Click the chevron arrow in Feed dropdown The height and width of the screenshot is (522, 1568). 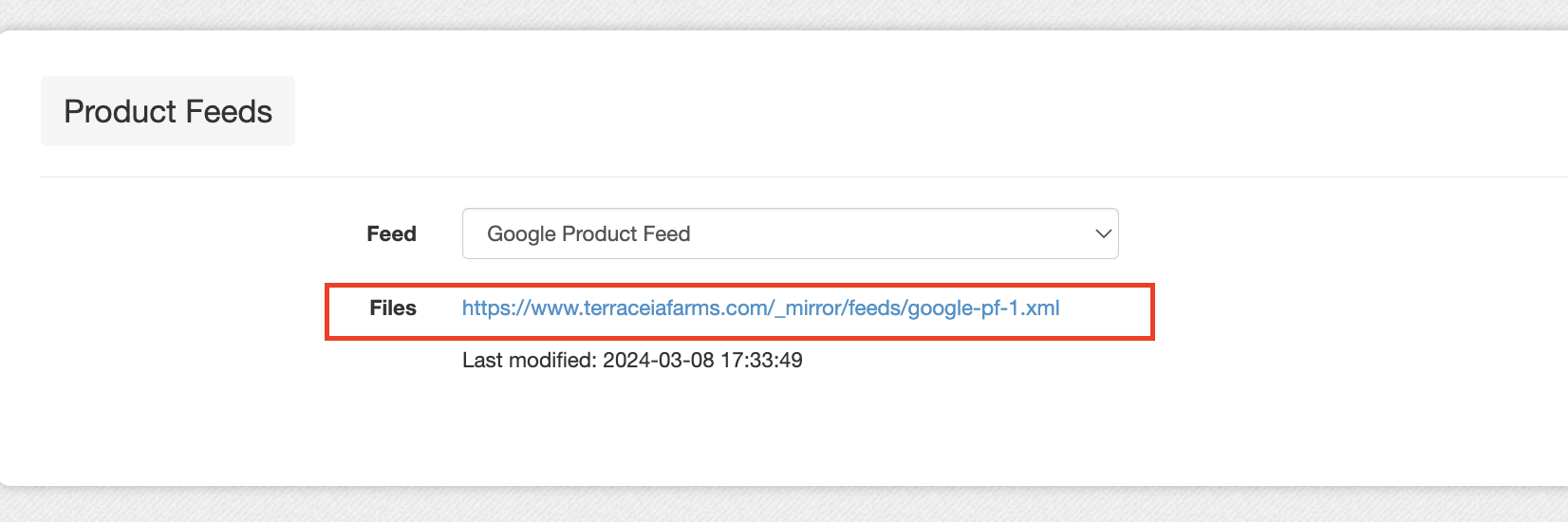tap(1103, 233)
